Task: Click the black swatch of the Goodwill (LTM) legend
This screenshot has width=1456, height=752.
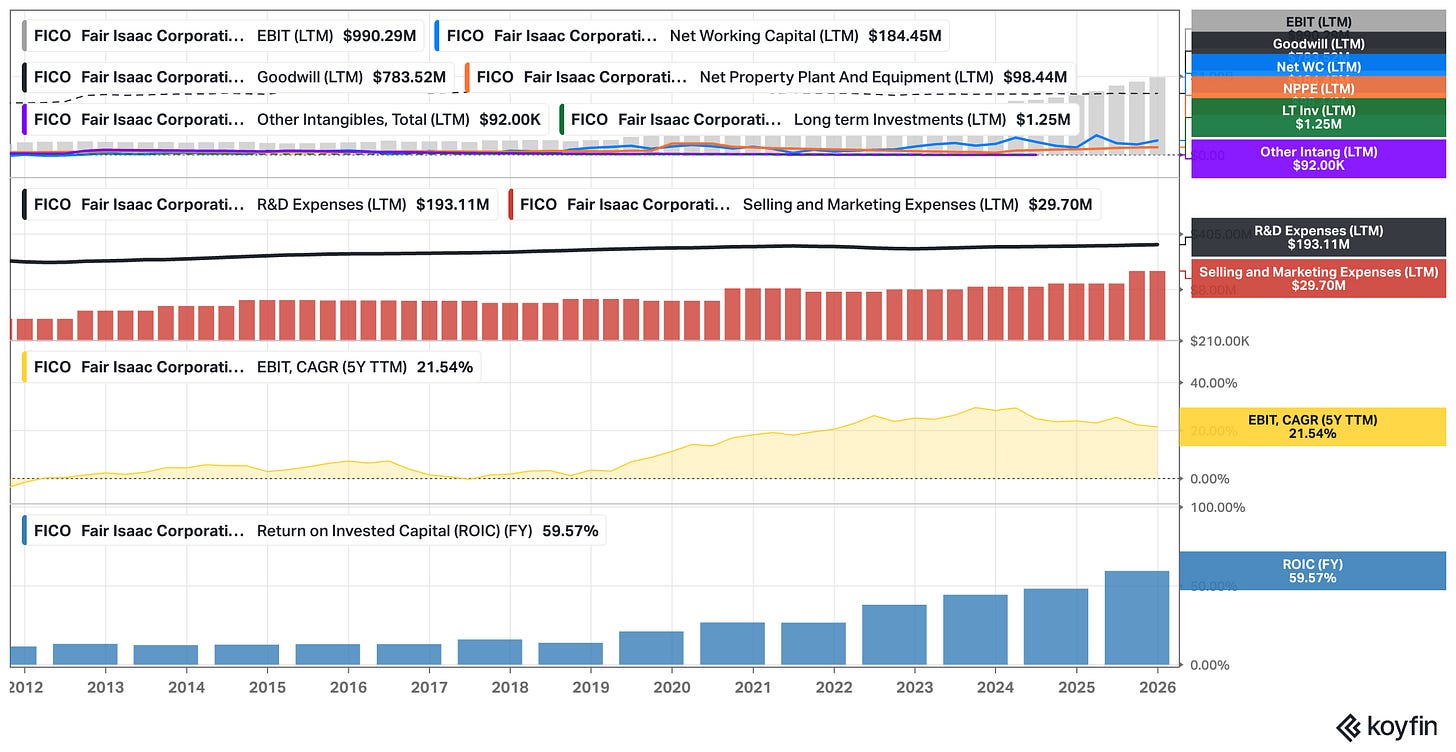Action: pos(26,77)
